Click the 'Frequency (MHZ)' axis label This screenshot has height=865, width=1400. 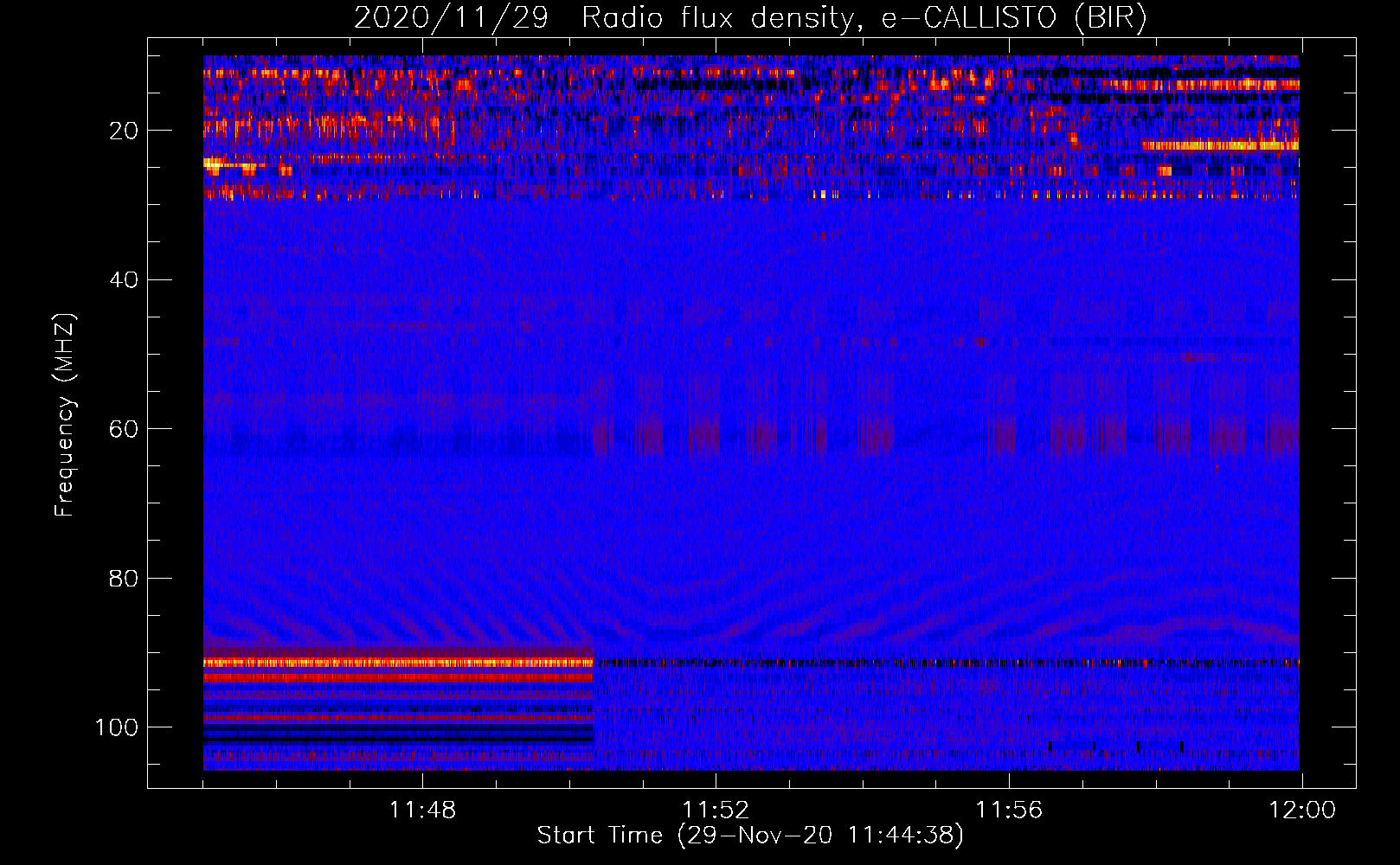point(65,414)
